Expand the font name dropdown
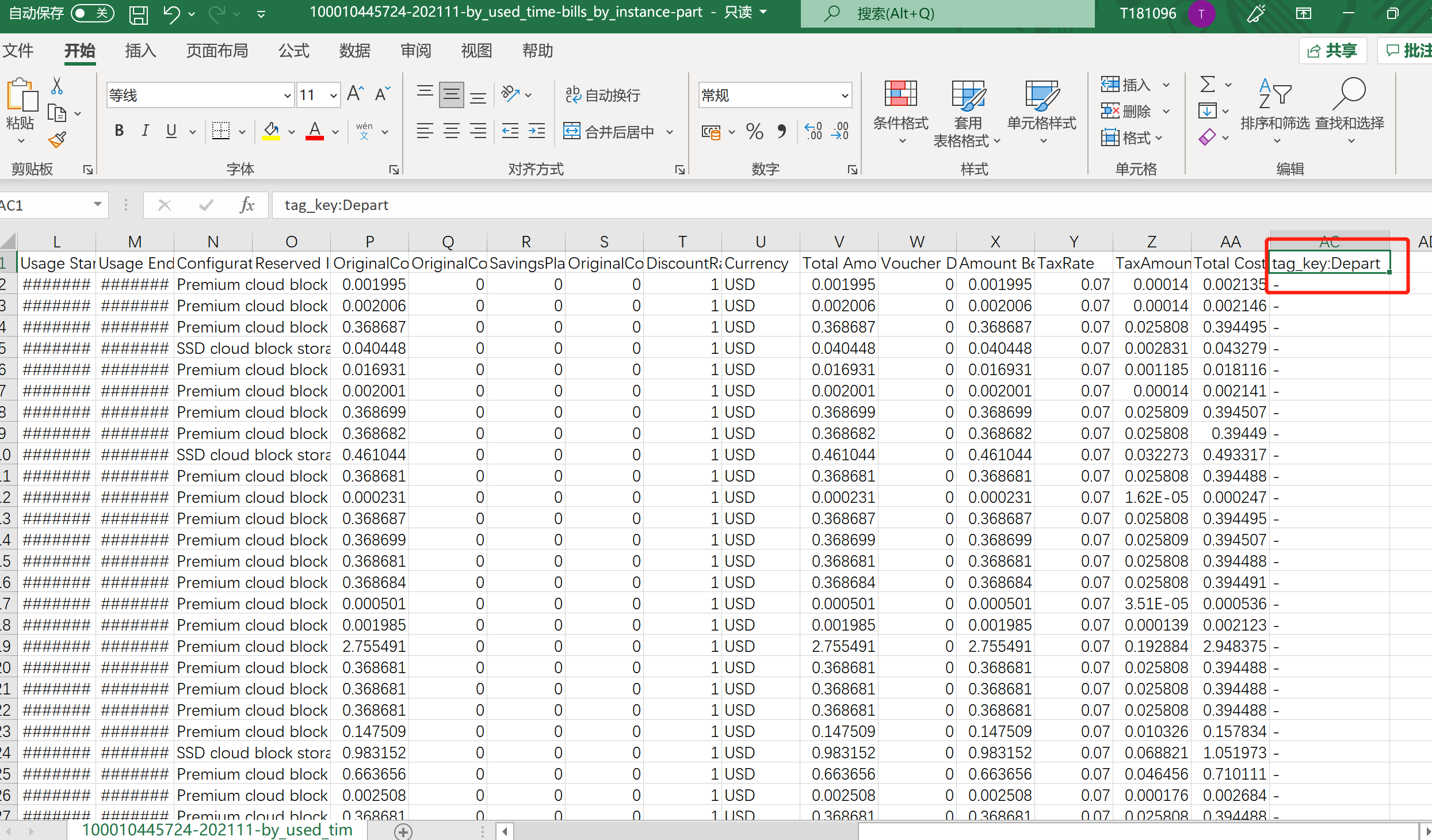This screenshot has width=1432, height=840. click(287, 96)
